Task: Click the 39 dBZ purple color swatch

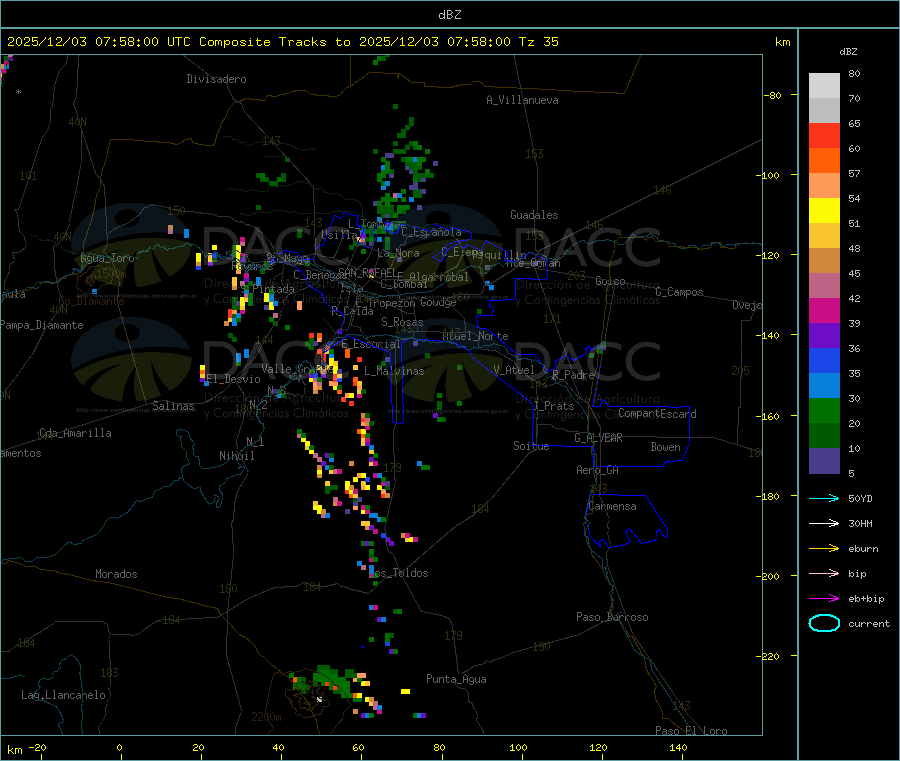Action: [x=824, y=336]
